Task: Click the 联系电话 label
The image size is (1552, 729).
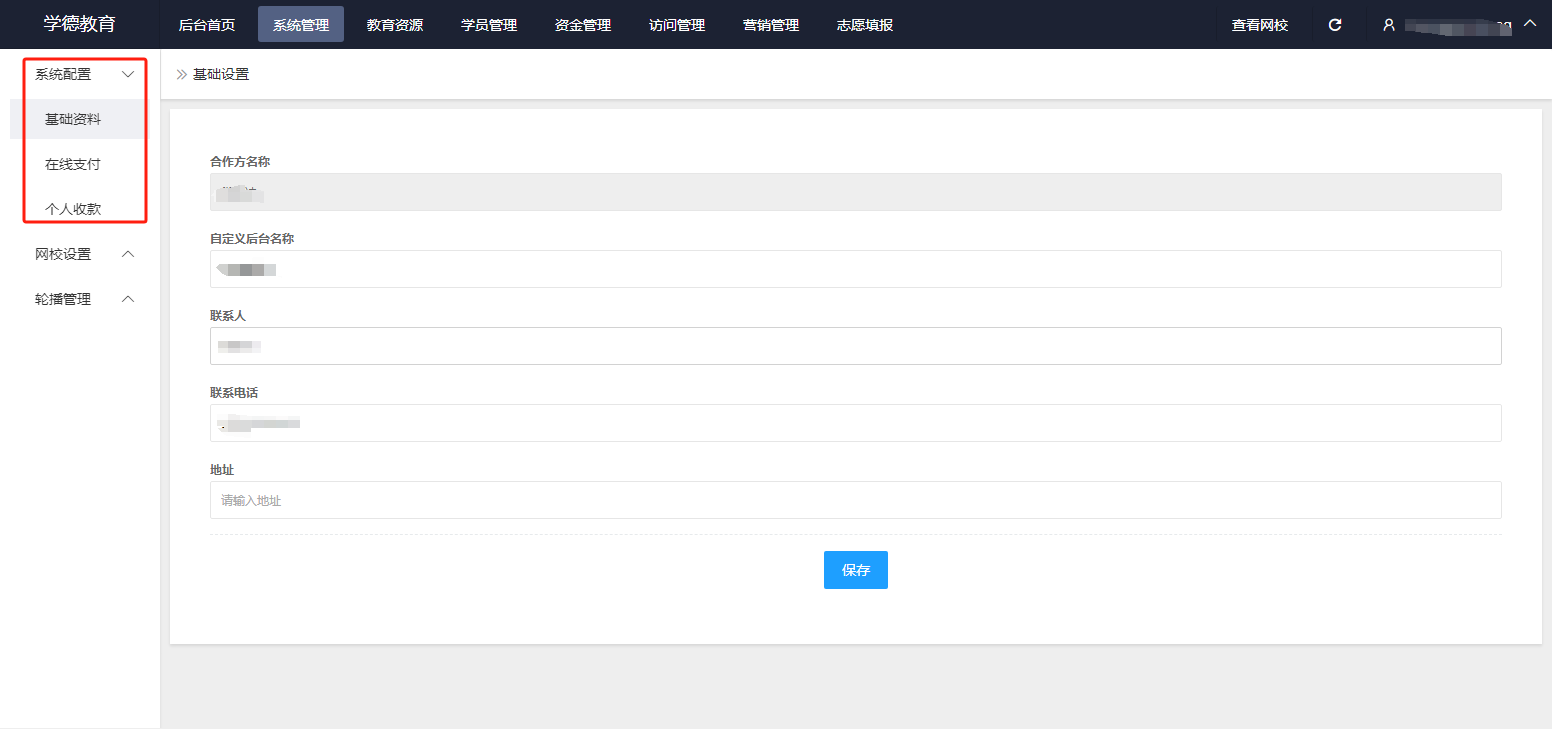Action: (234, 392)
